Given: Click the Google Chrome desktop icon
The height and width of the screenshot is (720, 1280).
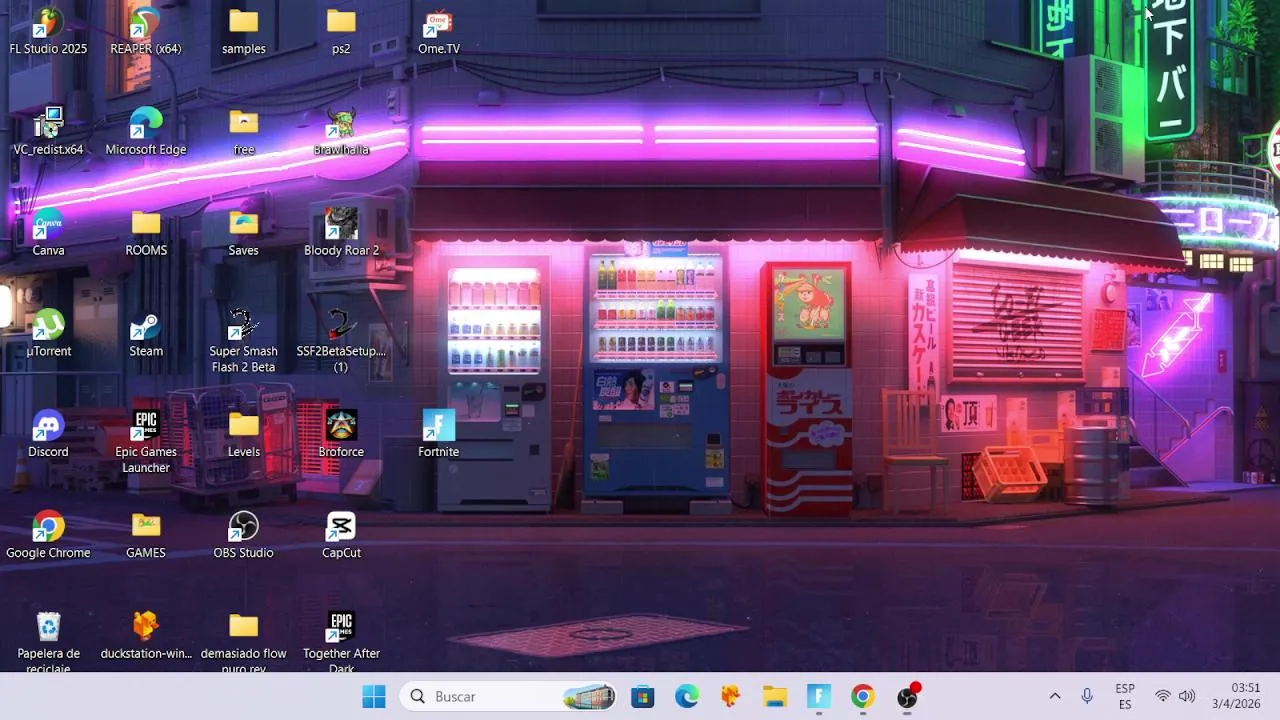Looking at the screenshot, I should coord(48,535).
